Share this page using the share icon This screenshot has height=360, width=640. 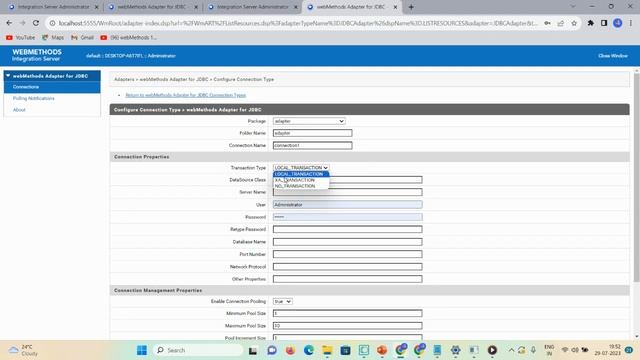(561, 23)
